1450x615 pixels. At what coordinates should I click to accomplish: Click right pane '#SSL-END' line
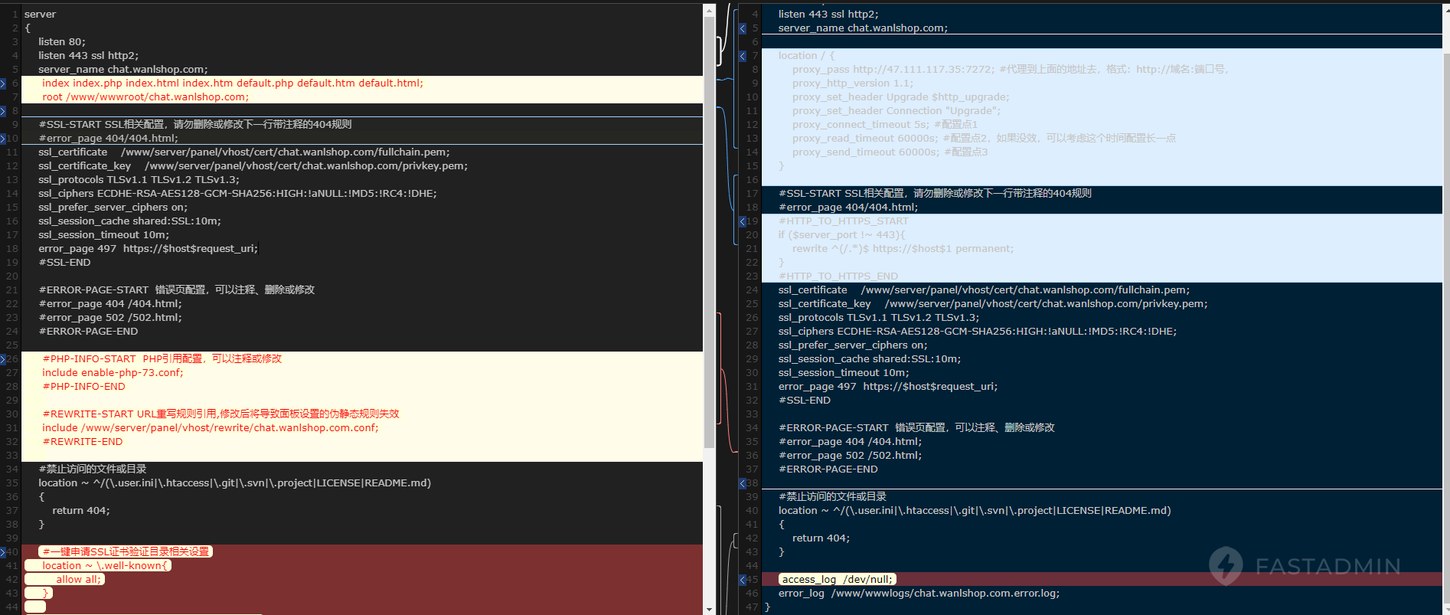[x=804, y=400]
